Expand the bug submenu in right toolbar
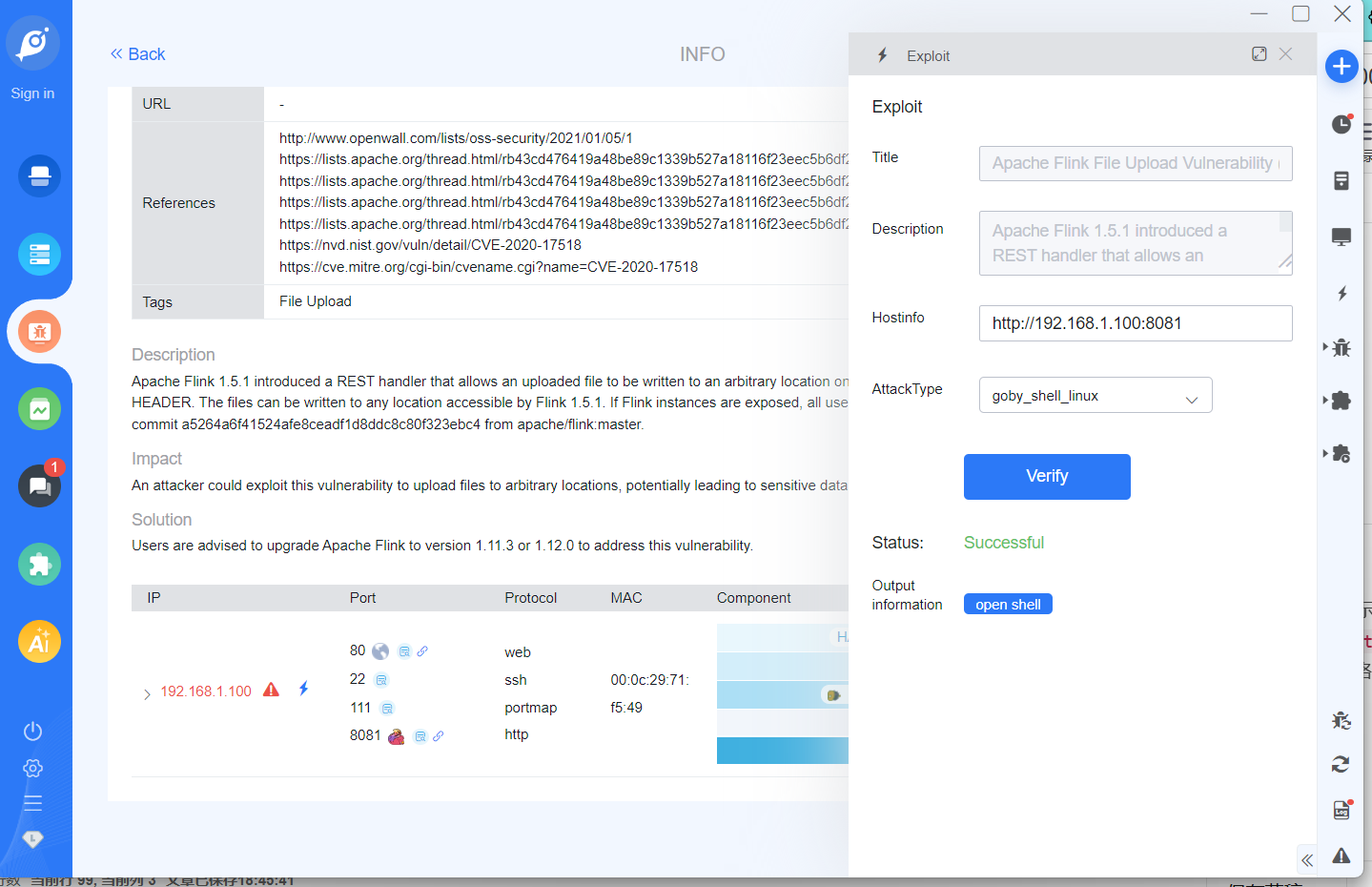This screenshot has height=887, width=1372. click(x=1324, y=346)
